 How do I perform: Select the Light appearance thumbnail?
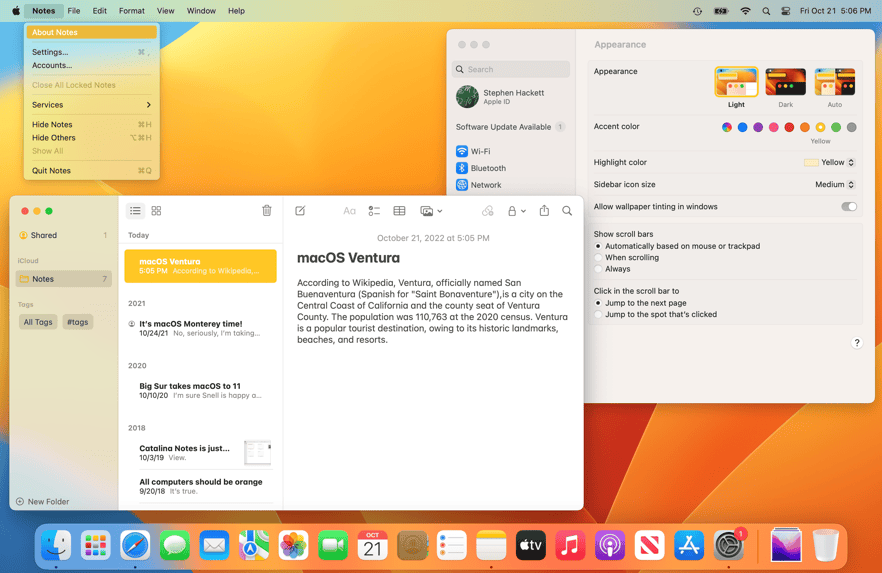coord(736,82)
